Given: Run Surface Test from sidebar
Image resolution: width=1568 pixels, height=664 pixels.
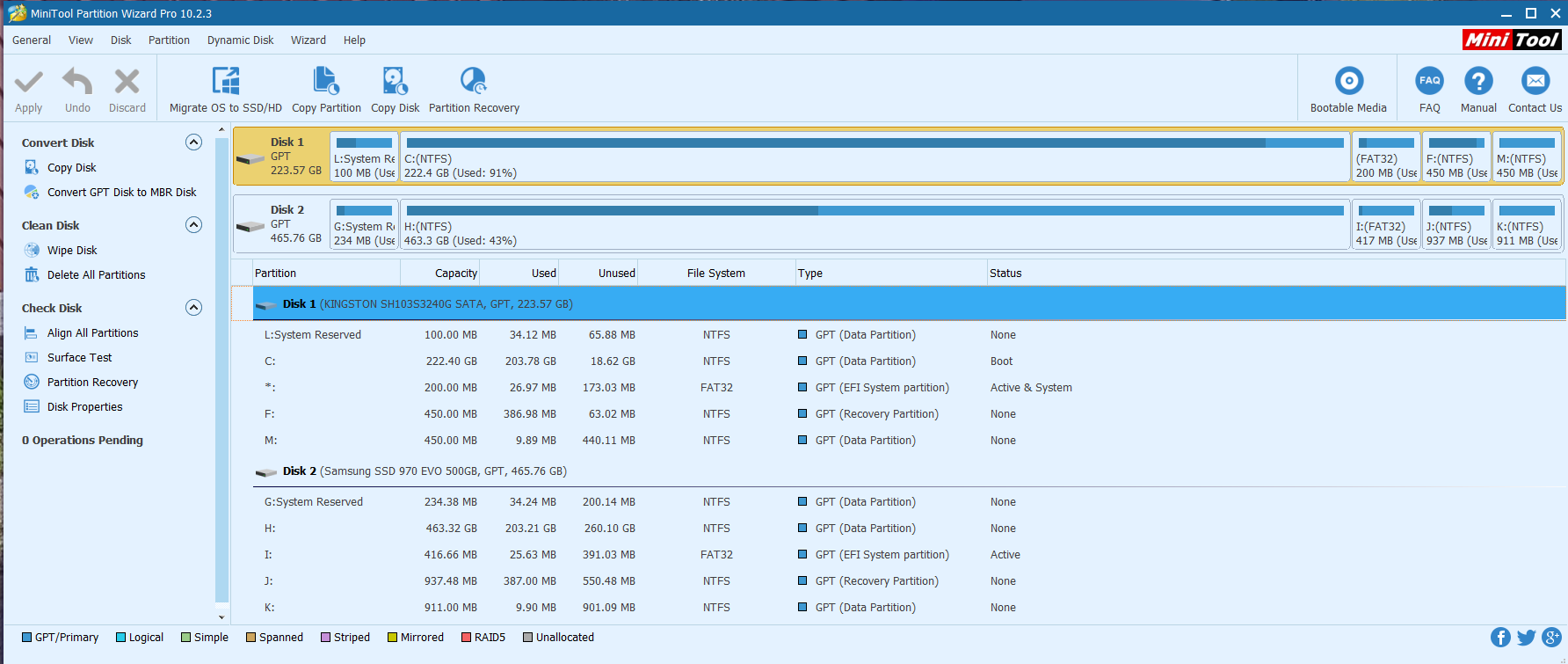Looking at the screenshot, I should pos(80,357).
